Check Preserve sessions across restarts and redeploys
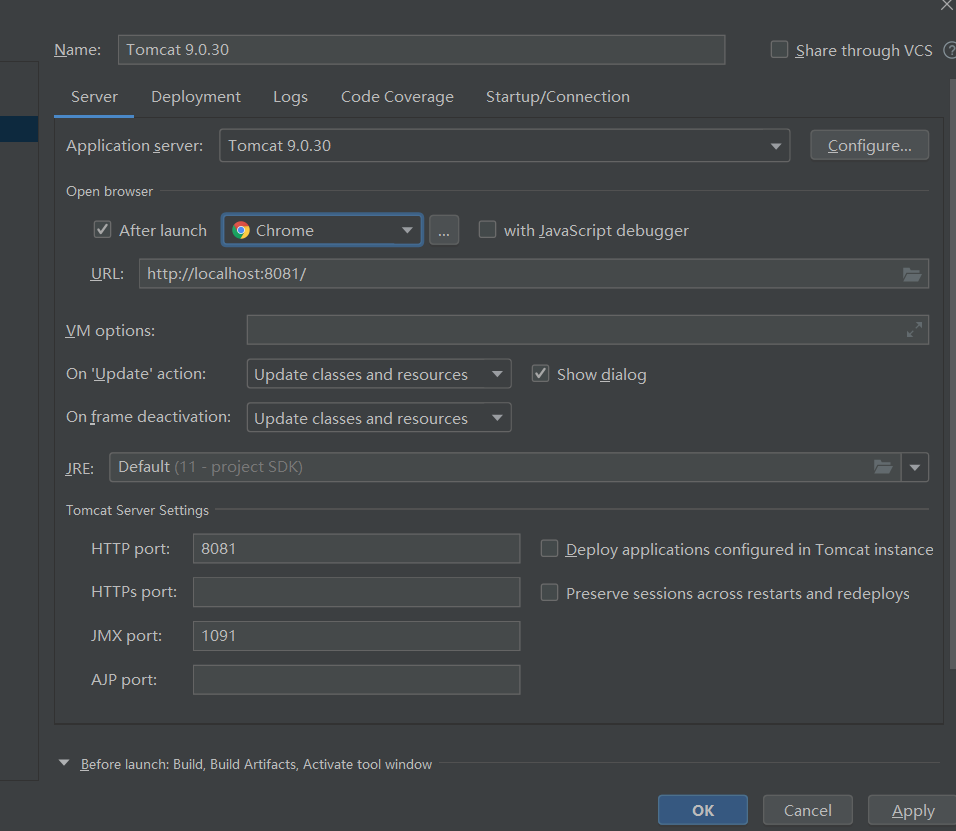This screenshot has height=831, width=956. pos(549,593)
